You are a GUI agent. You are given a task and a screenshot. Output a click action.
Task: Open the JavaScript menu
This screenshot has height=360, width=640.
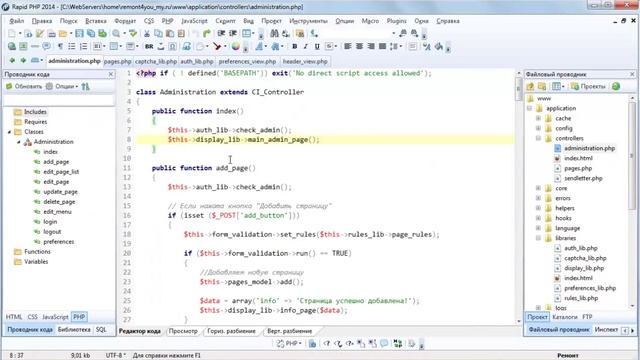[194, 21]
